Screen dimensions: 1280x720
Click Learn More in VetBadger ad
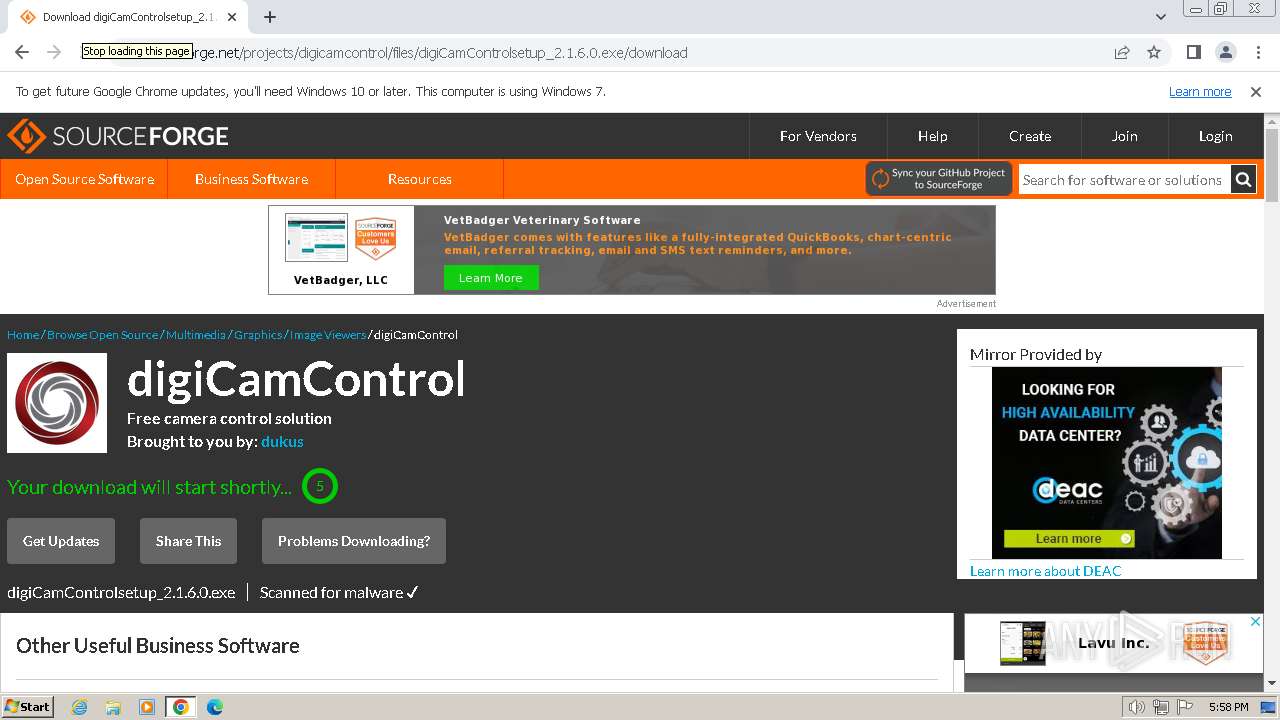coord(491,278)
